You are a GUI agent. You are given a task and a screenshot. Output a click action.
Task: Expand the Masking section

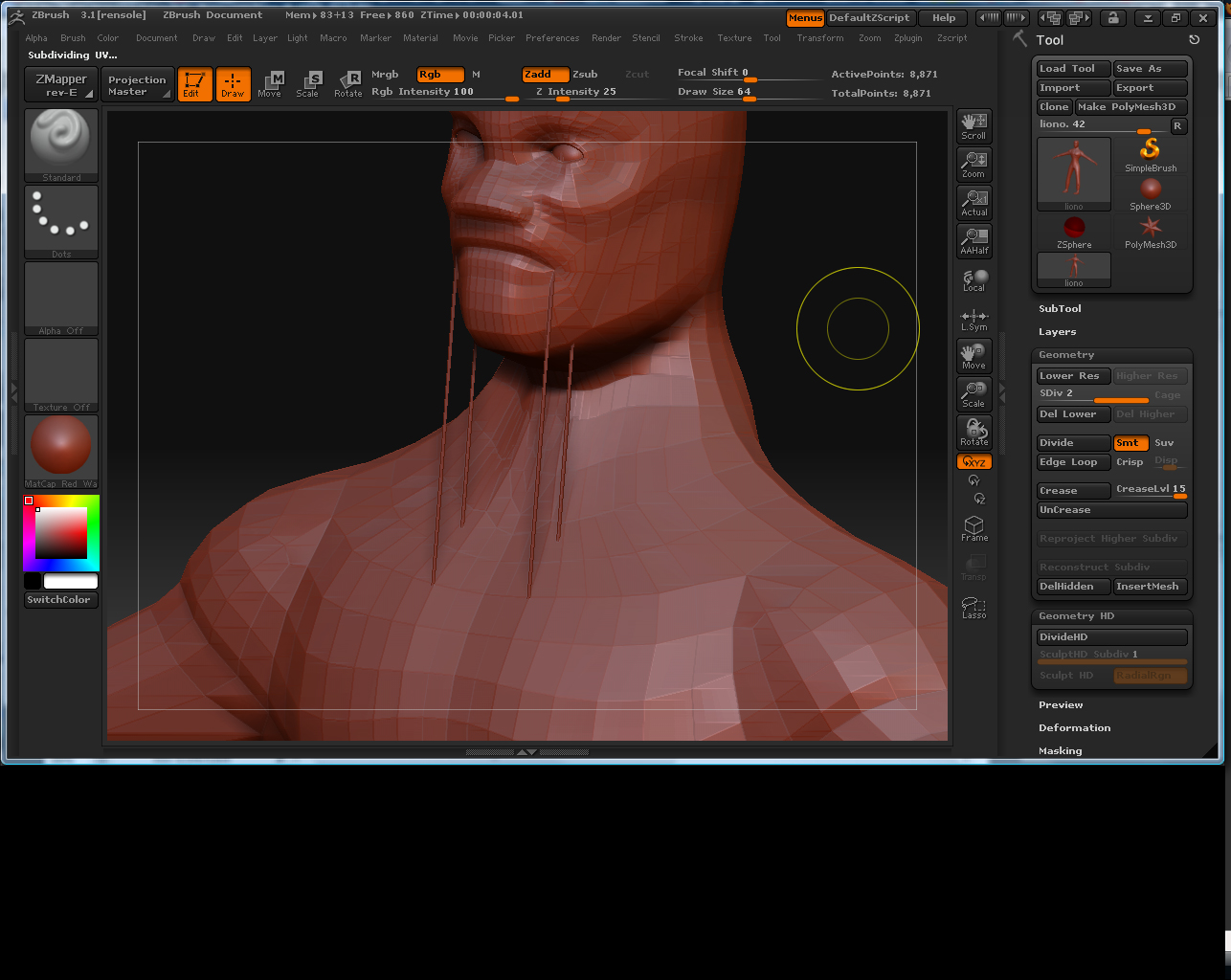tap(1060, 751)
